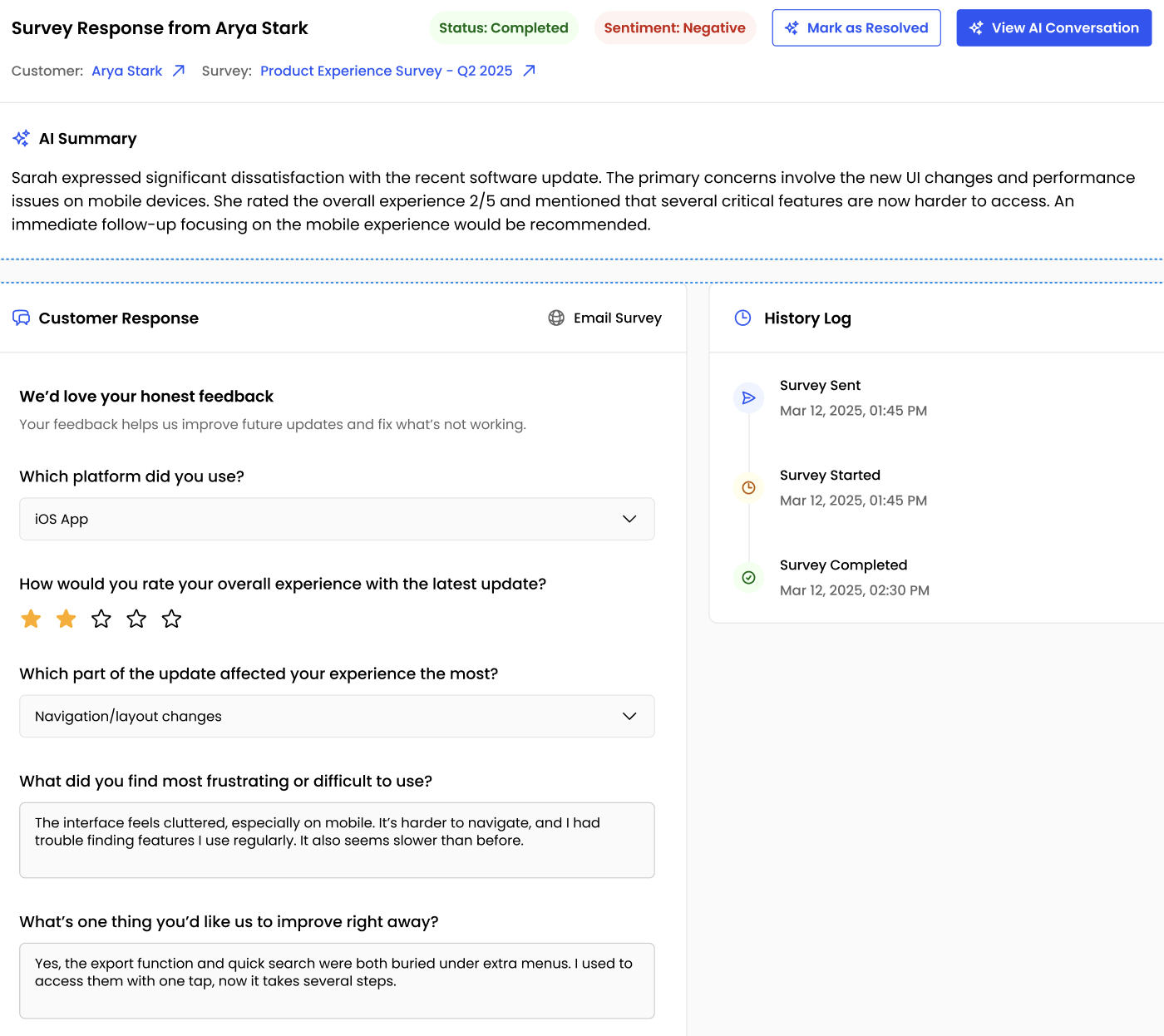Click the Sentiment: Negative badge
Screen dimensions: 1164x1036
pyautogui.click(x=674, y=27)
